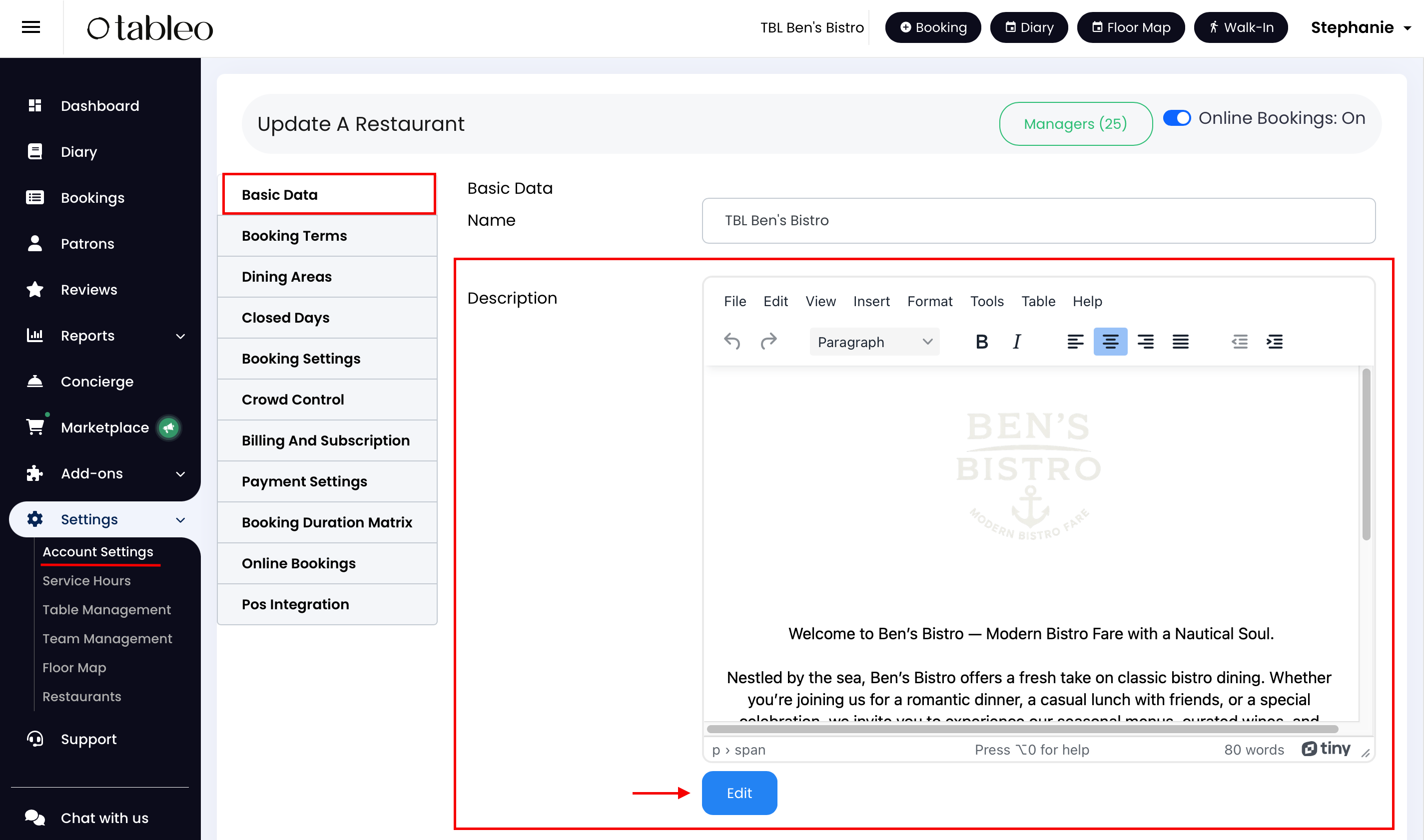The width and height of the screenshot is (1424, 840).
Task: Align description text left
Action: pos(1075,341)
